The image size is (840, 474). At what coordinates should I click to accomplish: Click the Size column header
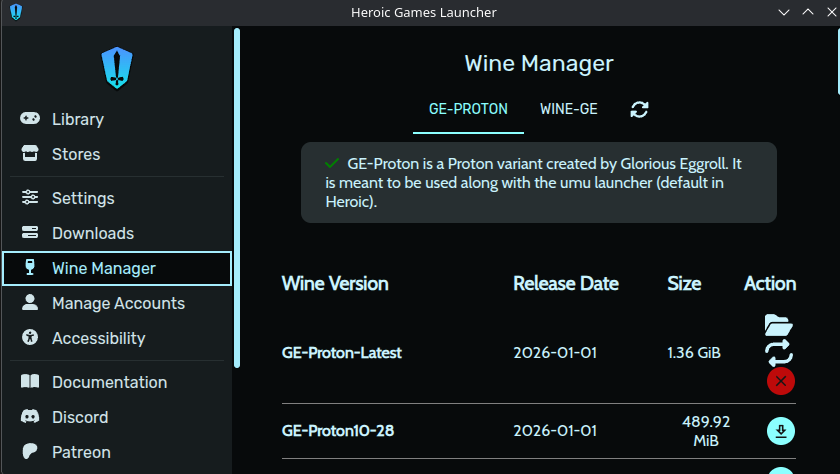pos(684,284)
